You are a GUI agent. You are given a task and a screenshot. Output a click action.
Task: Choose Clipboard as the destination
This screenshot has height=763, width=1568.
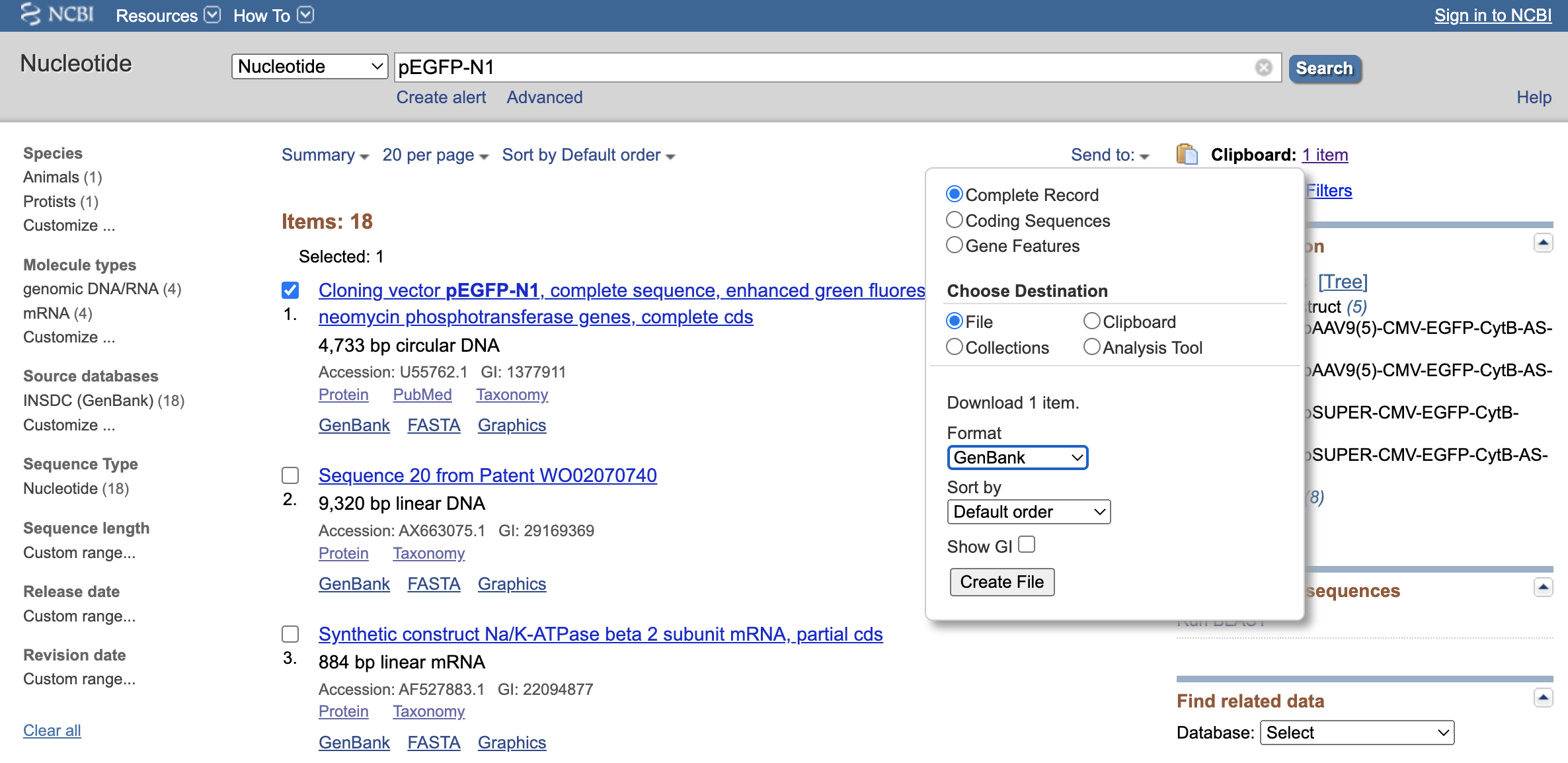pos(1091,321)
